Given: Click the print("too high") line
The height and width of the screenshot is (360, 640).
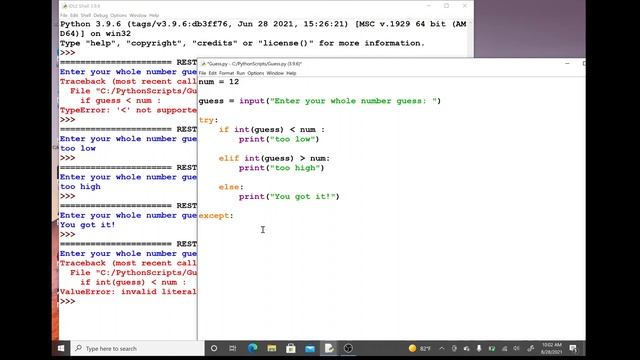Looking at the screenshot, I should point(282,168).
